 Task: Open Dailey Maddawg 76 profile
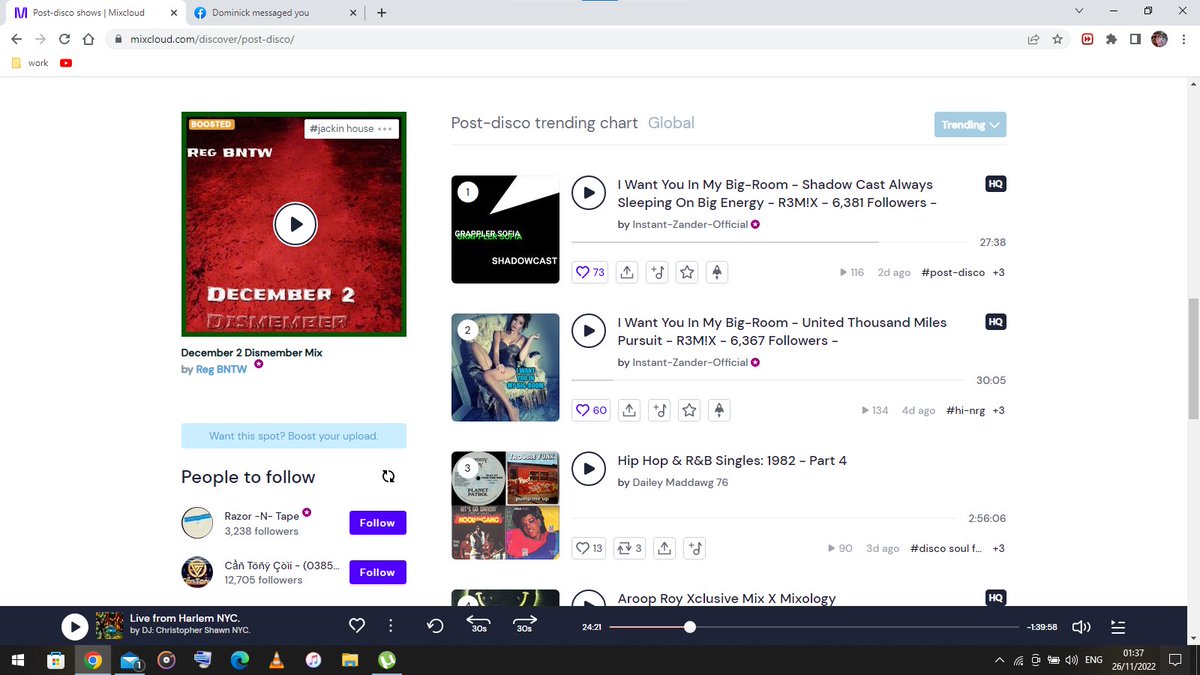click(x=680, y=482)
